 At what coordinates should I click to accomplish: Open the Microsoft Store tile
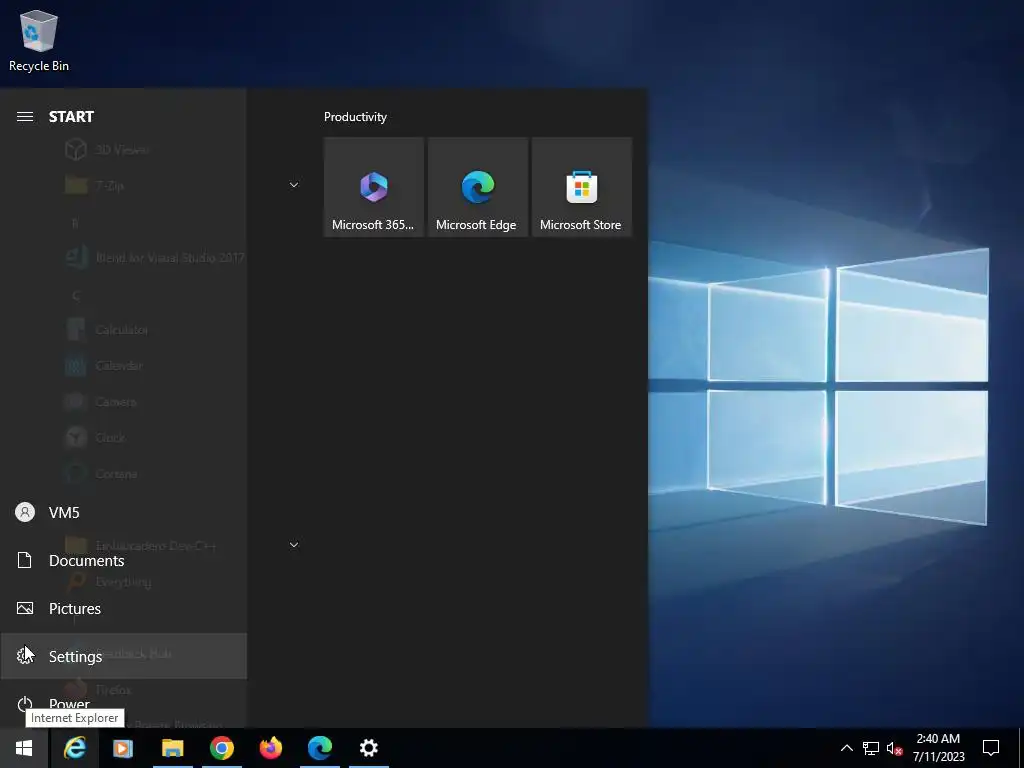tap(581, 187)
